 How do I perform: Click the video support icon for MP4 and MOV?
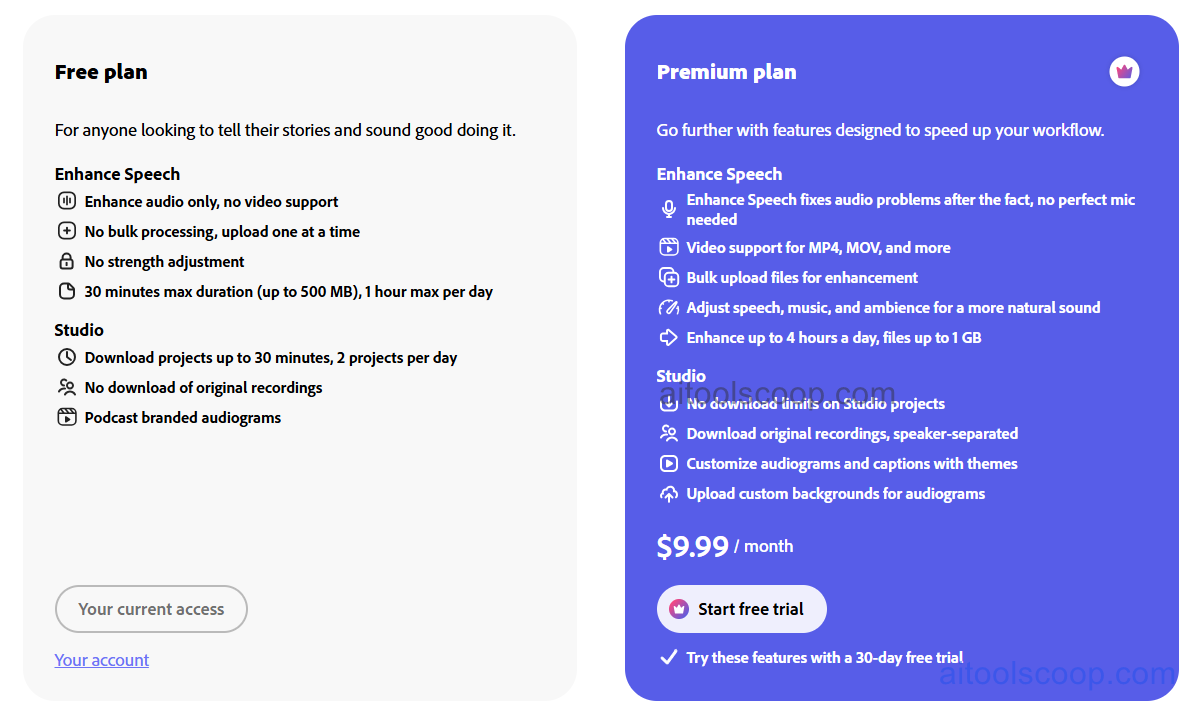point(668,247)
